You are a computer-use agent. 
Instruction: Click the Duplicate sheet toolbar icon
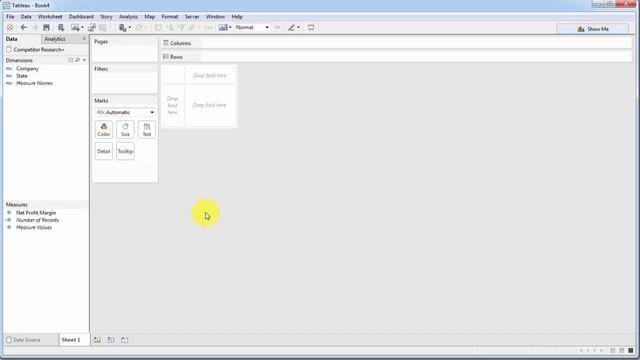click(92, 27)
